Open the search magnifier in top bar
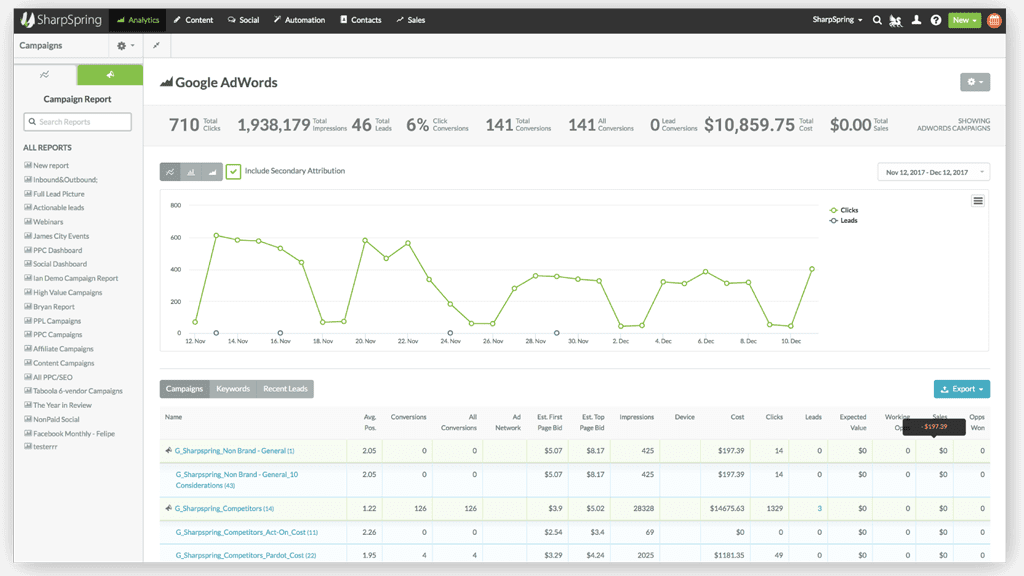The height and width of the screenshot is (576, 1024). 877,20
